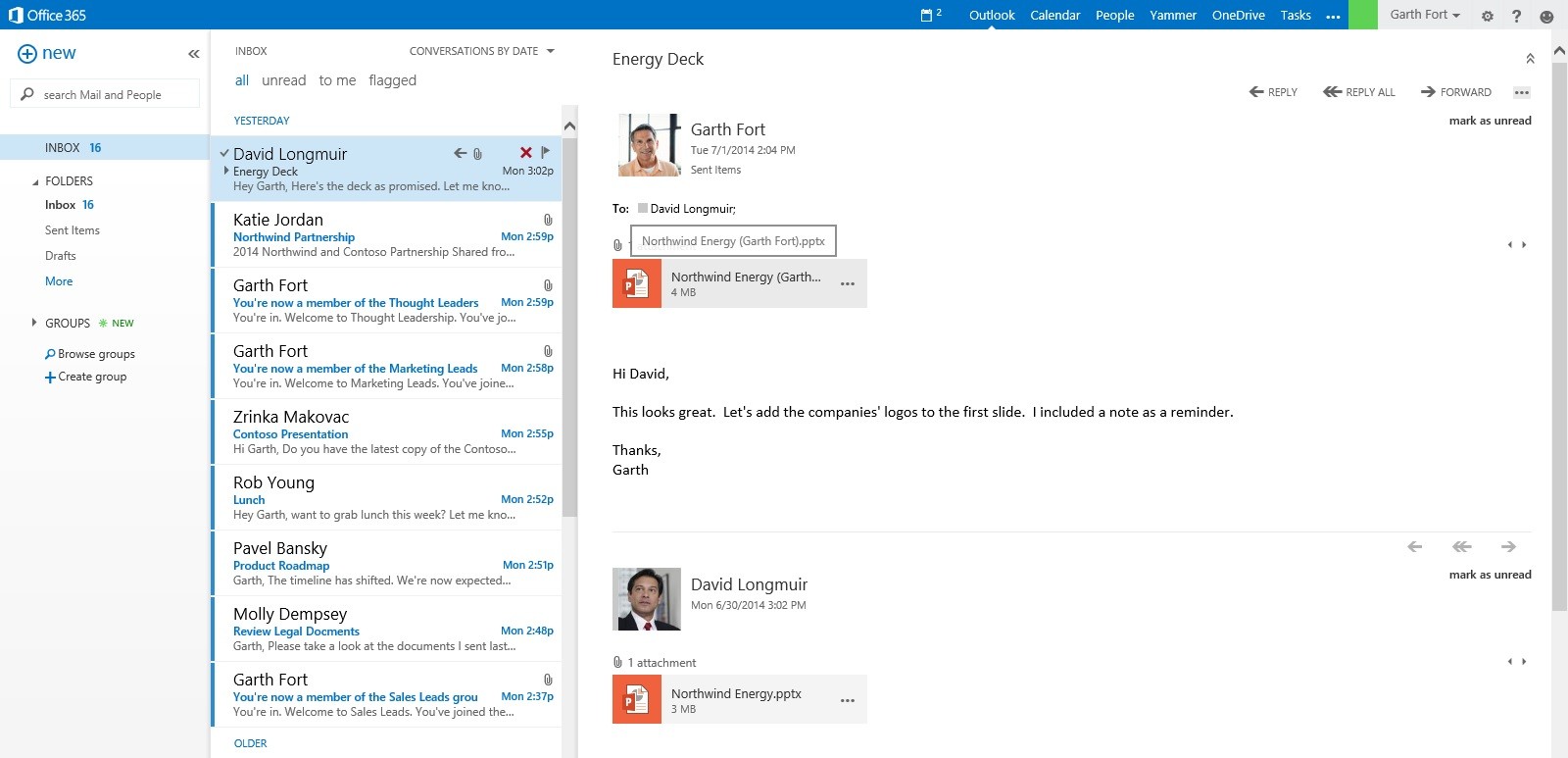Viewport: 1568px width, 758px height.
Task: Select the all filter tab
Action: click(x=242, y=80)
